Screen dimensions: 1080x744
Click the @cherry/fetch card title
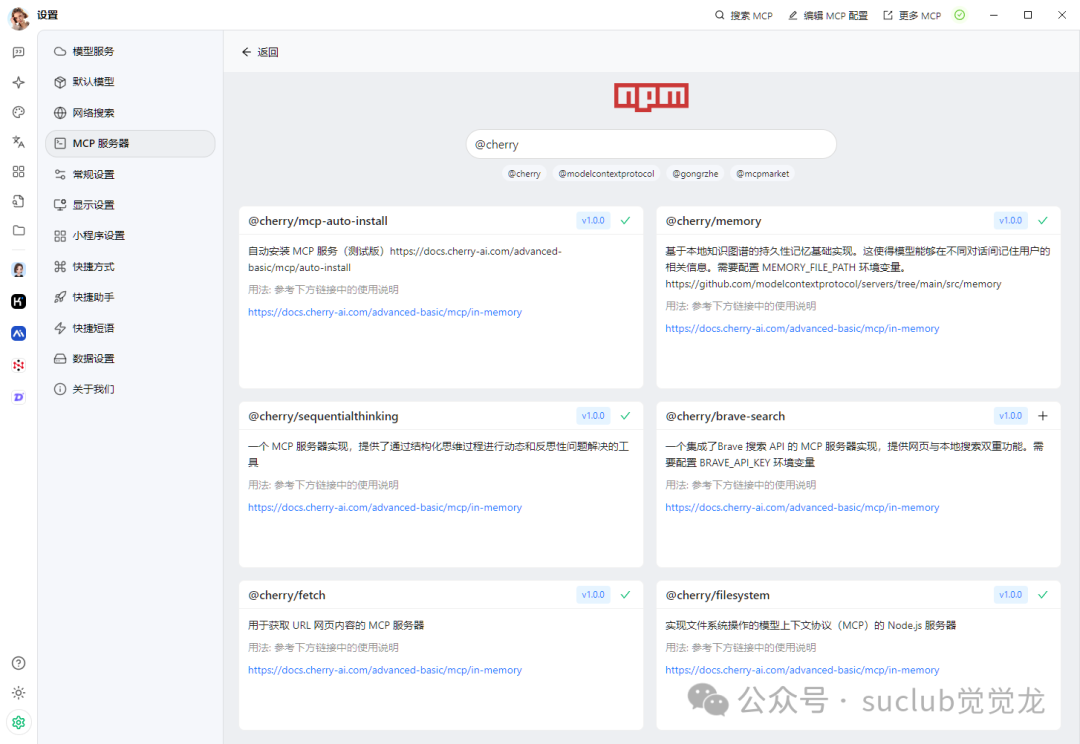(x=287, y=596)
